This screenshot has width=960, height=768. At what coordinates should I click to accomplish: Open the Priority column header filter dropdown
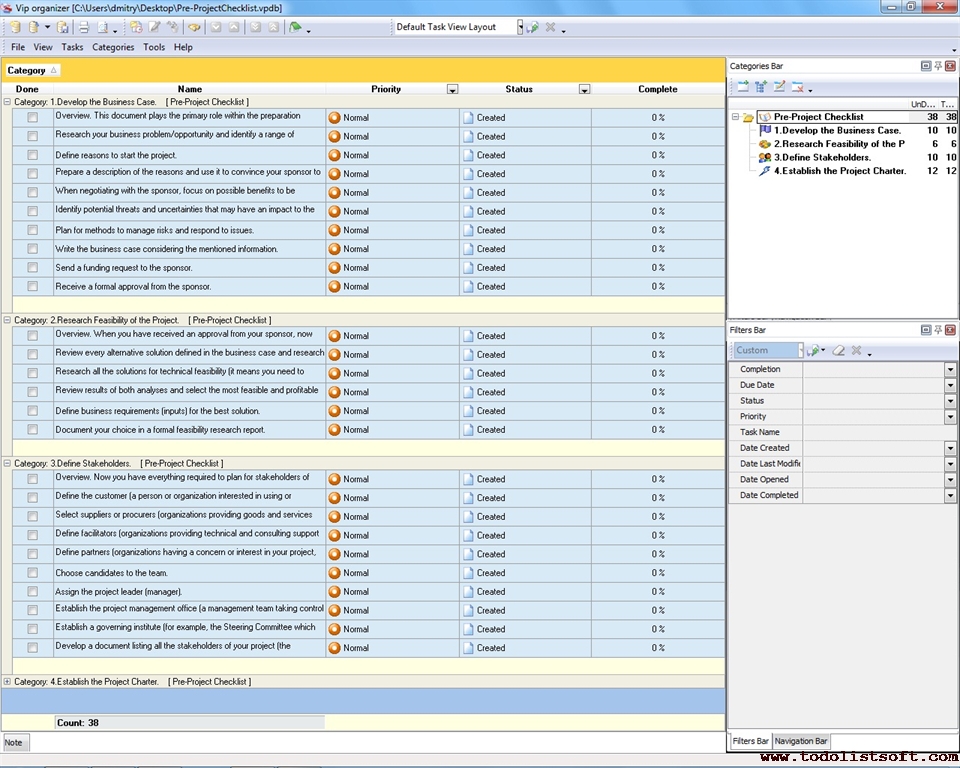[452, 90]
